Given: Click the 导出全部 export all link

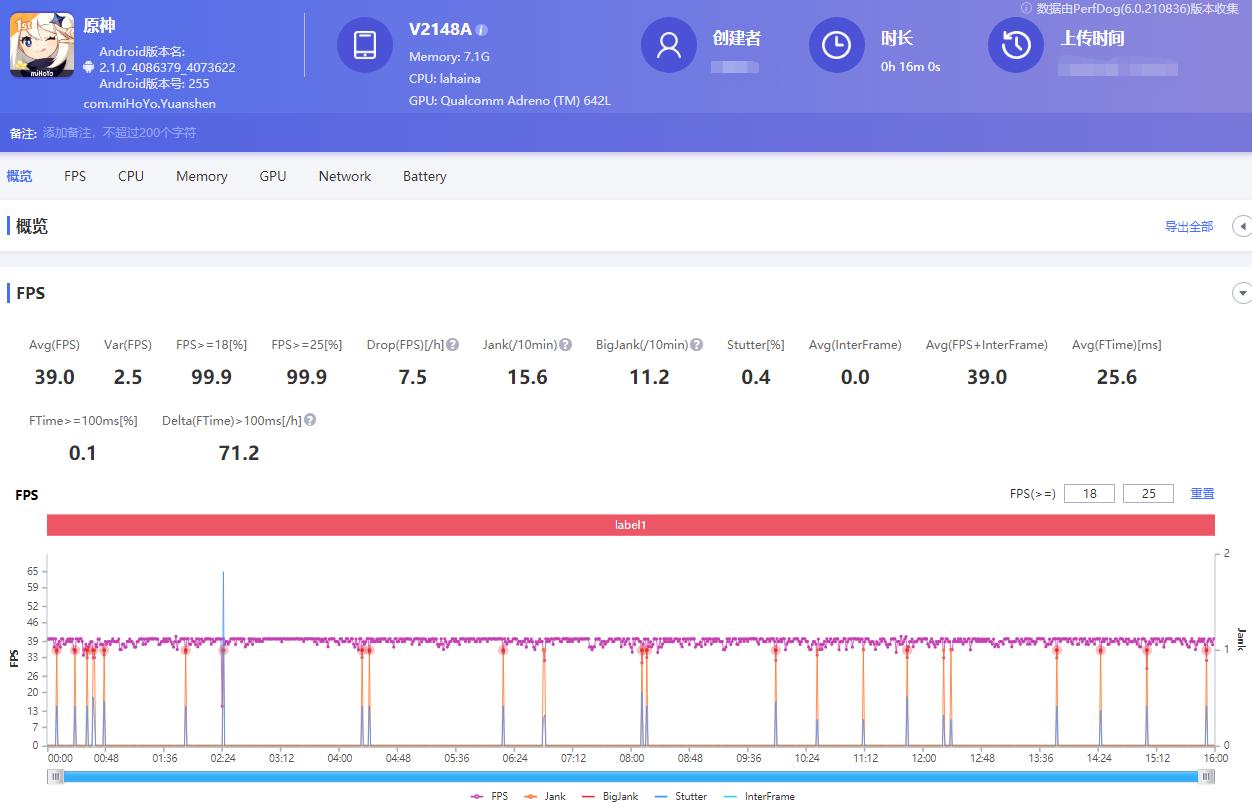Looking at the screenshot, I should 1188,227.
